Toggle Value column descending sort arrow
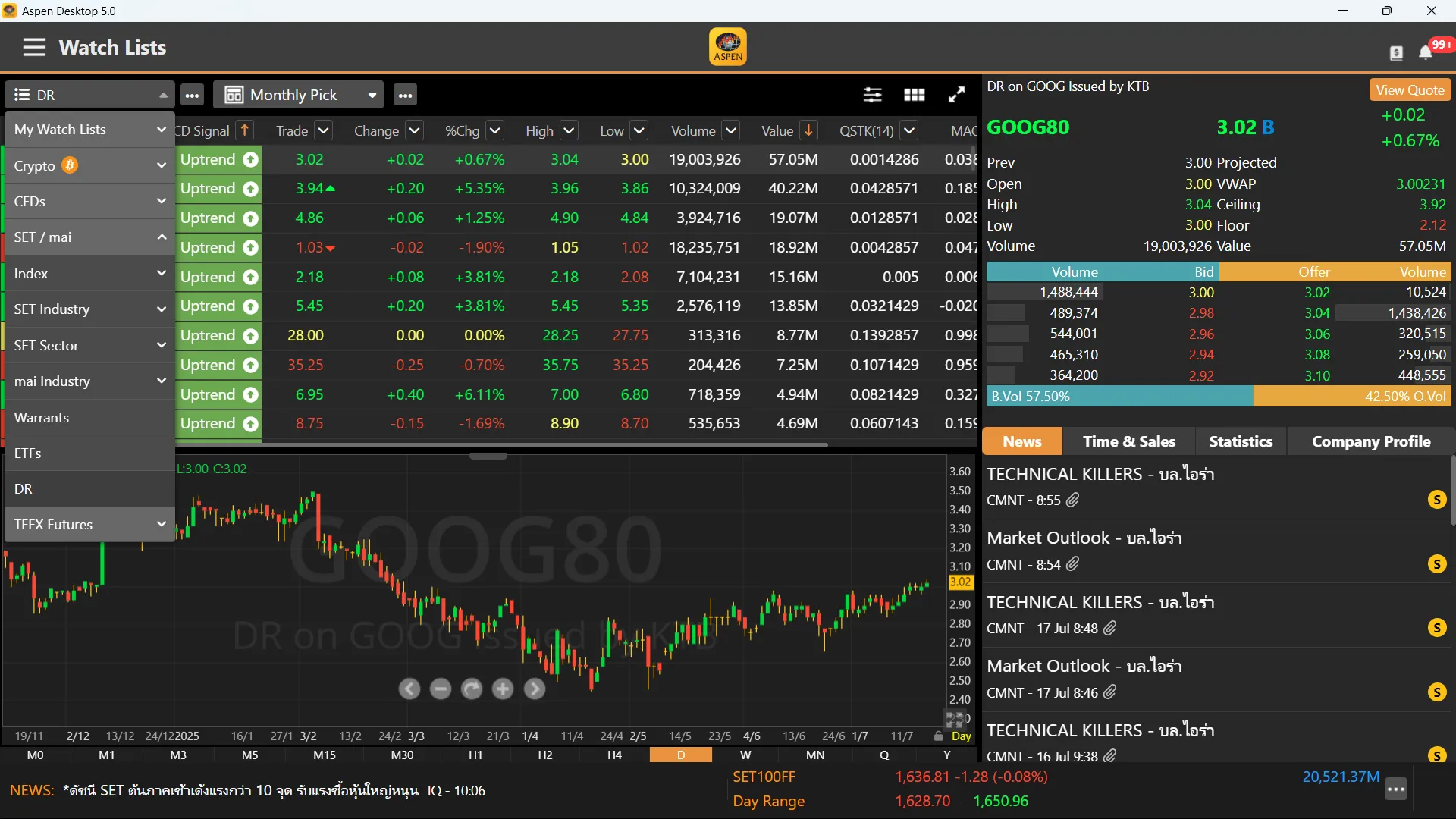Viewport: 1456px width, 819px height. point(809,130)
